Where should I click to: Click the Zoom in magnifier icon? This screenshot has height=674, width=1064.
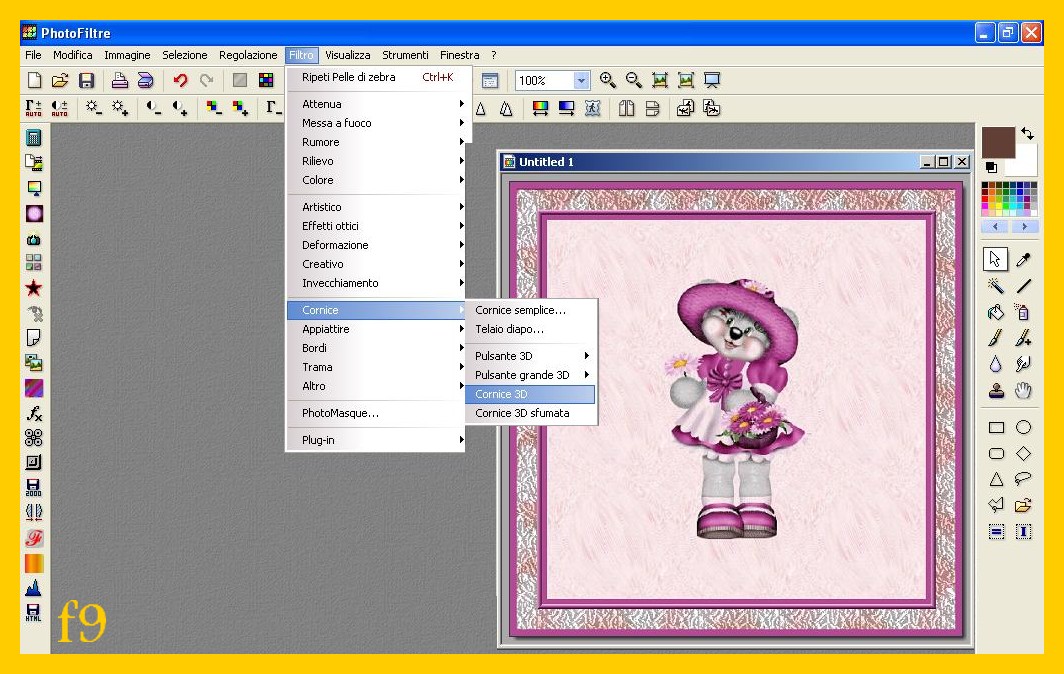point(607,81)
